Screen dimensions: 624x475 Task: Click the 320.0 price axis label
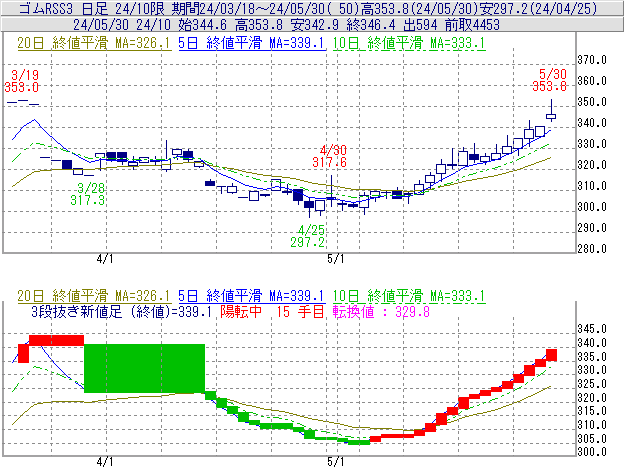(592, 165)
